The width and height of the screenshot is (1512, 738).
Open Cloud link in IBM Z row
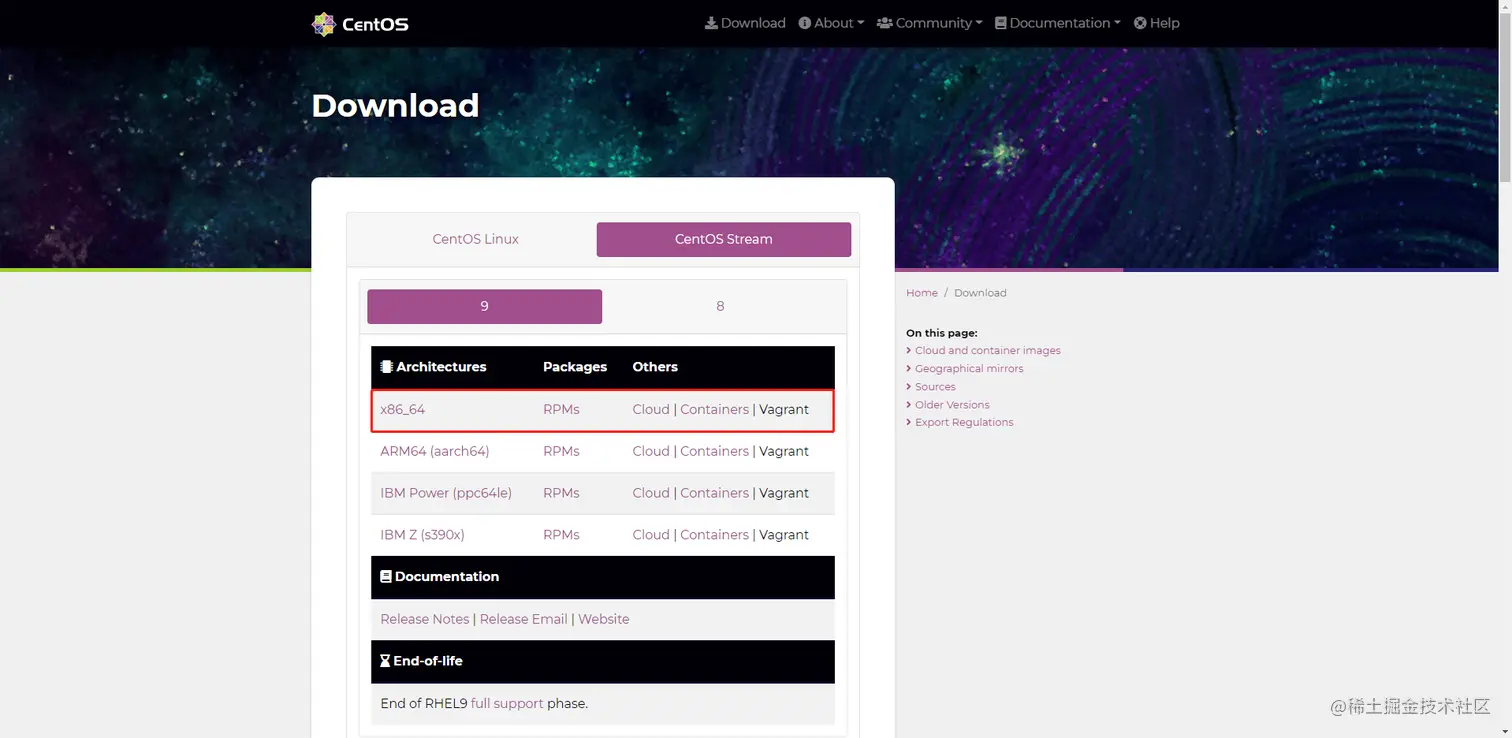point(651,535)
